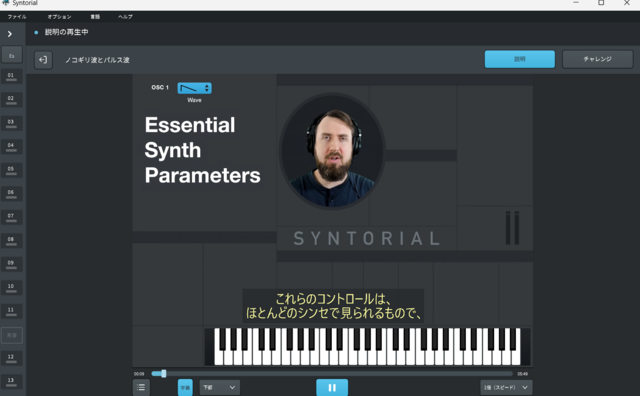
Task: Click the 05:49 total time label
Action: click(x=522, y=374)
